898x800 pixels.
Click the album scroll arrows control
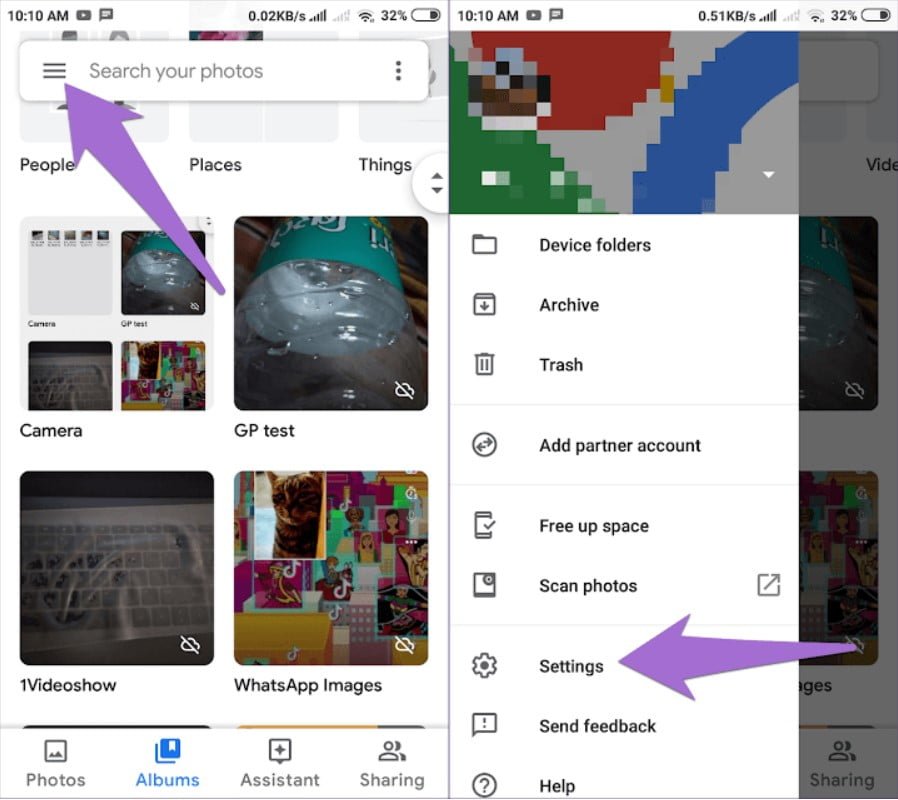[x=436, y=183]
